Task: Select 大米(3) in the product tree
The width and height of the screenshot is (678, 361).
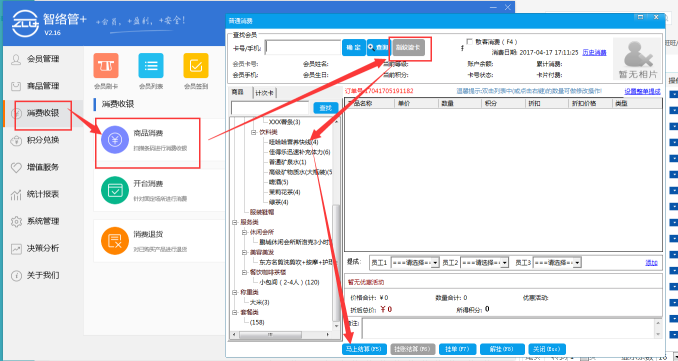Action: click(x=259, y=302)
